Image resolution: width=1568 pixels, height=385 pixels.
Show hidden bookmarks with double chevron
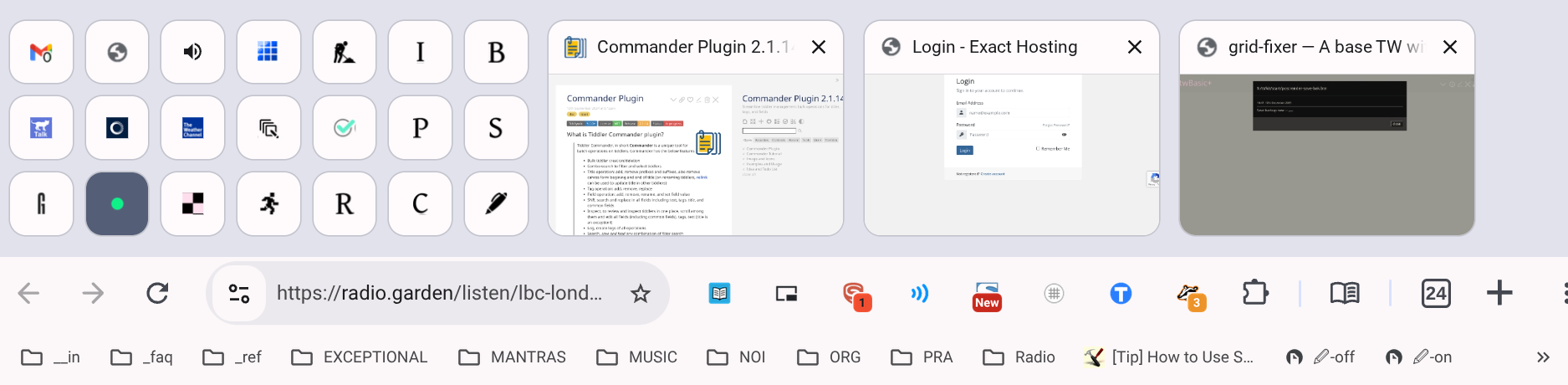1543,357
